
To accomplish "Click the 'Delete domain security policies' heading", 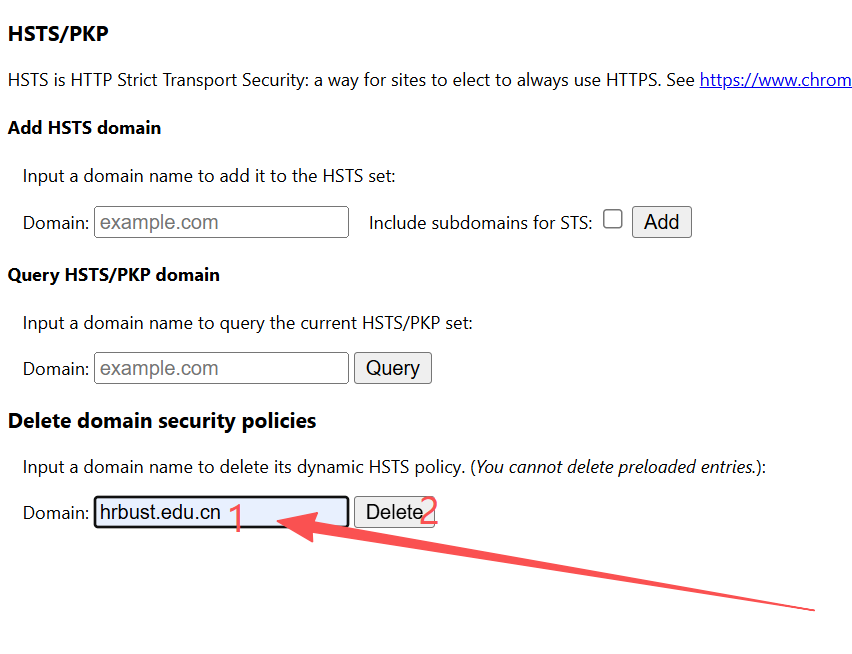I will pos(162,421).
